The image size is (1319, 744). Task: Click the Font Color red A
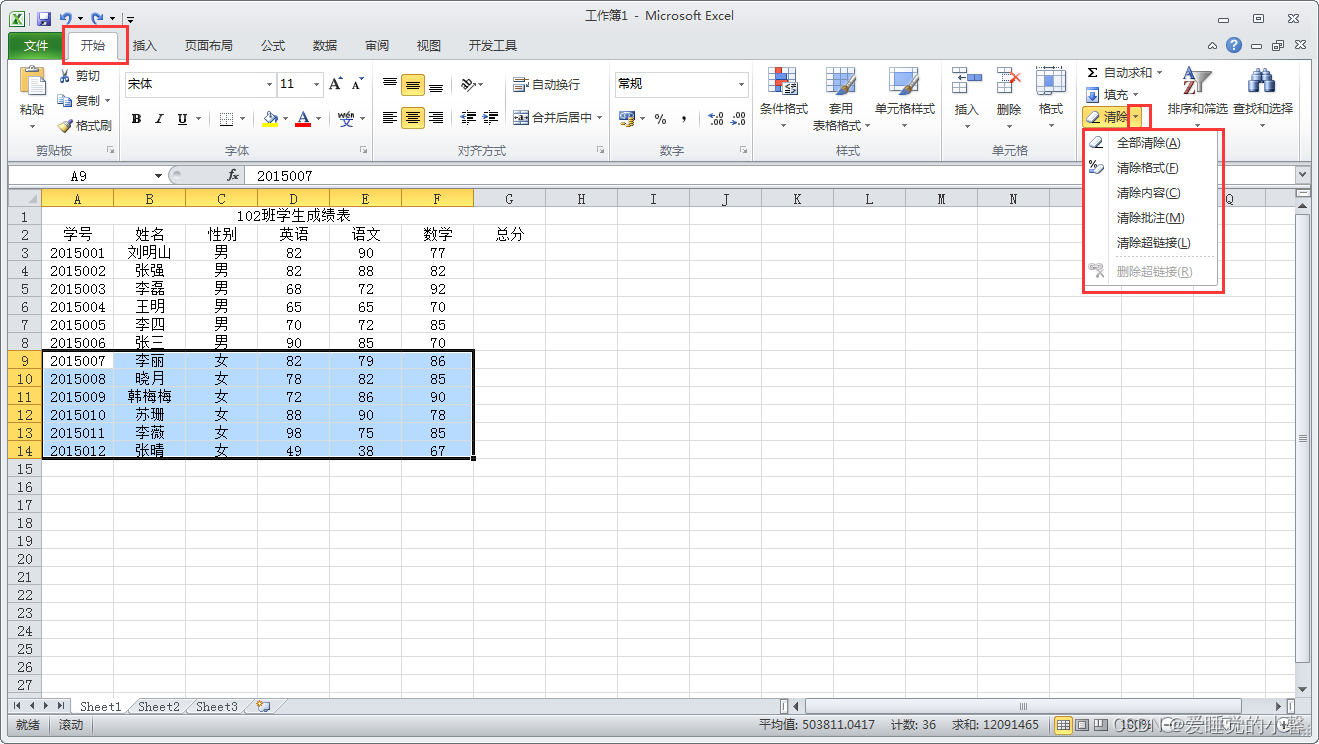pos(303,119)
